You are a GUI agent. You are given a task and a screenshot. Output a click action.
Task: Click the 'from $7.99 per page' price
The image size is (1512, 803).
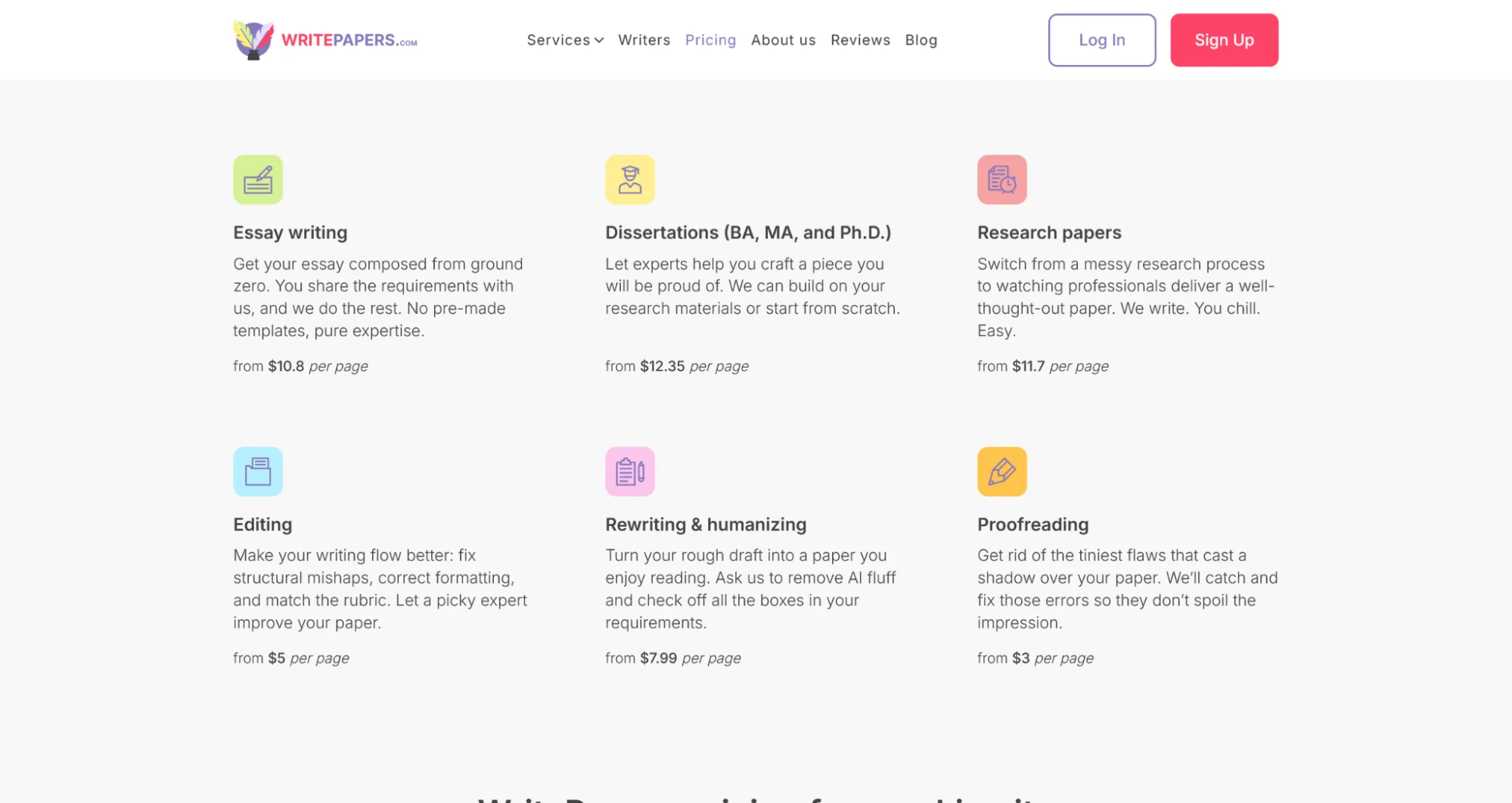click(672, 658)
